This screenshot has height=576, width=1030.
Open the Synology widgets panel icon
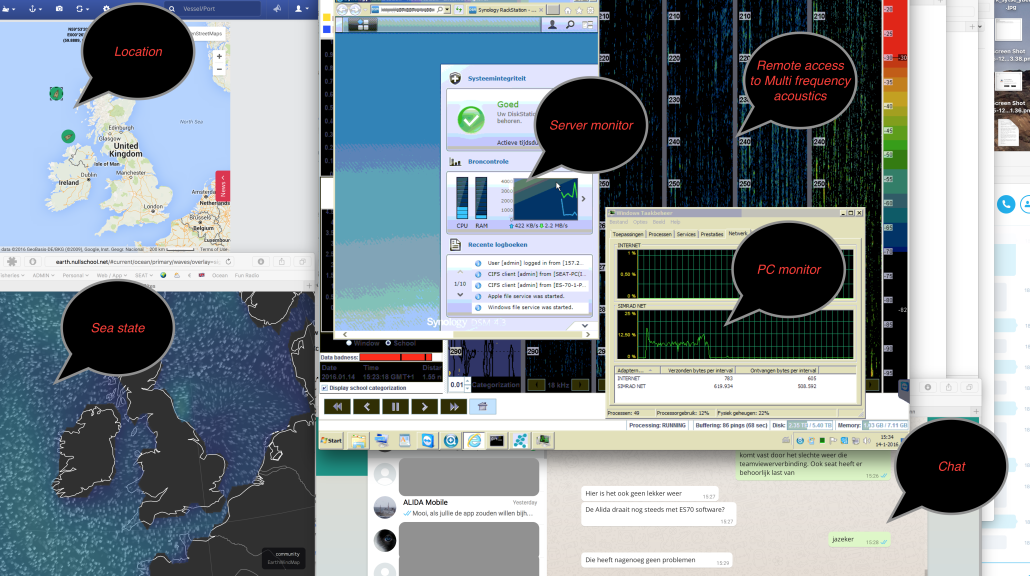click(x=588, y=24)
